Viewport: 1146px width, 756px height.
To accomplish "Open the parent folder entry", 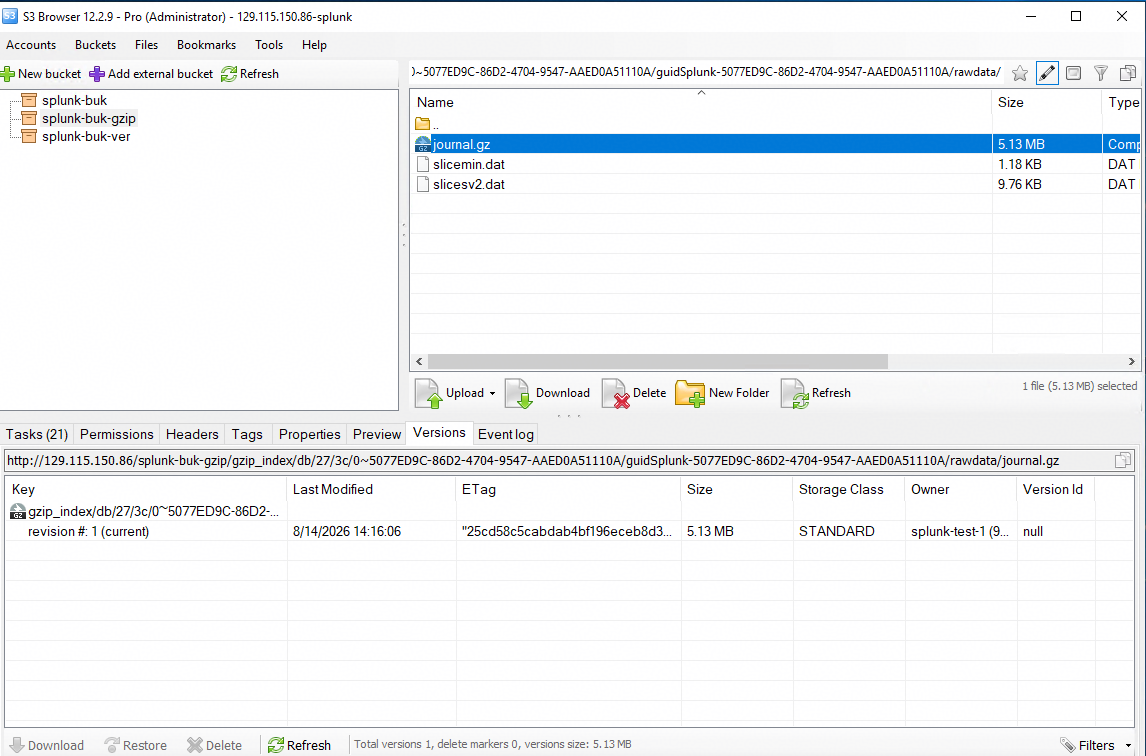I will (x=427, y=124).
